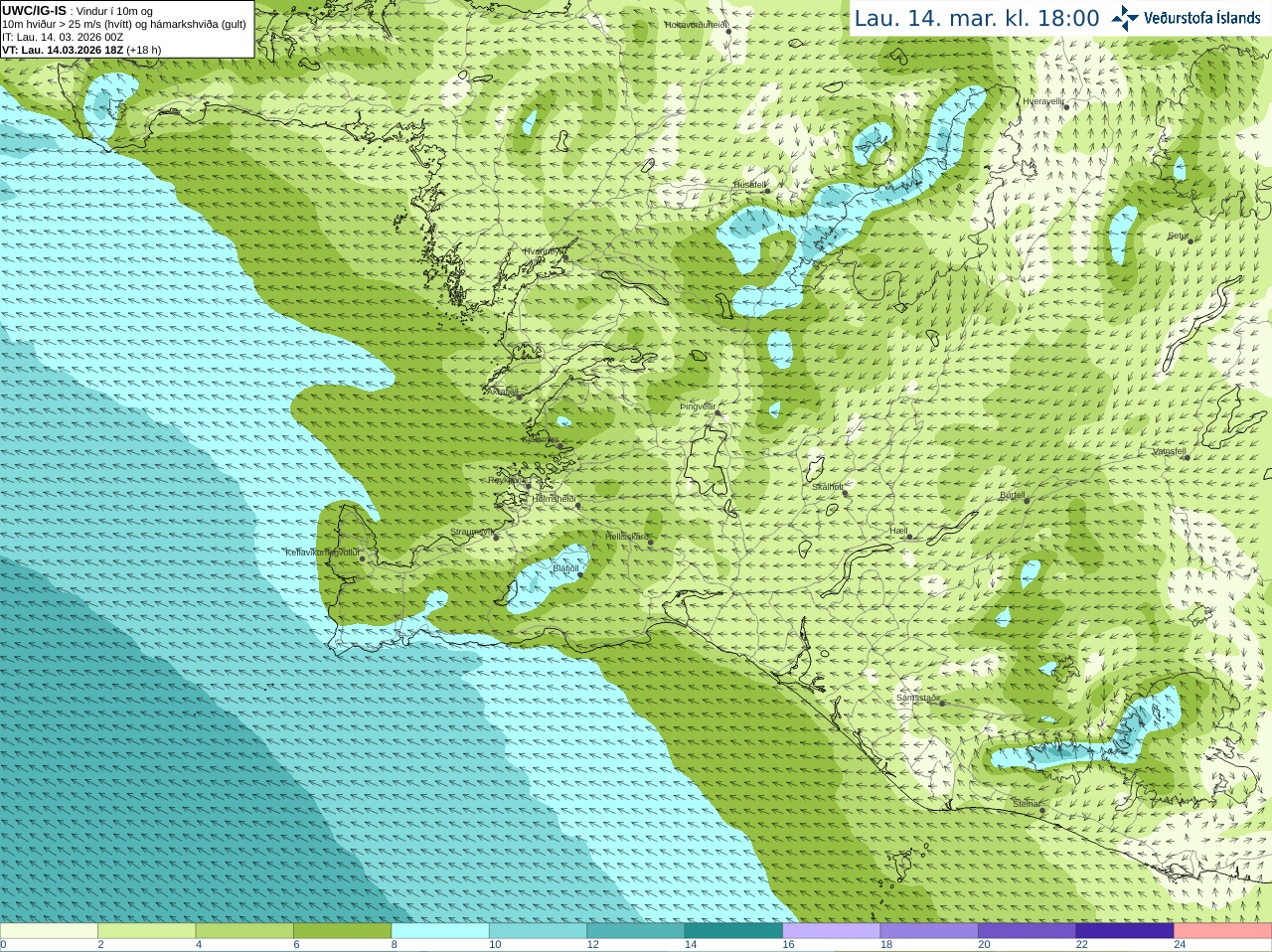Select the 4–6 m/s green legend swatch
The image size is (1272, 952).
pos(244,931)
